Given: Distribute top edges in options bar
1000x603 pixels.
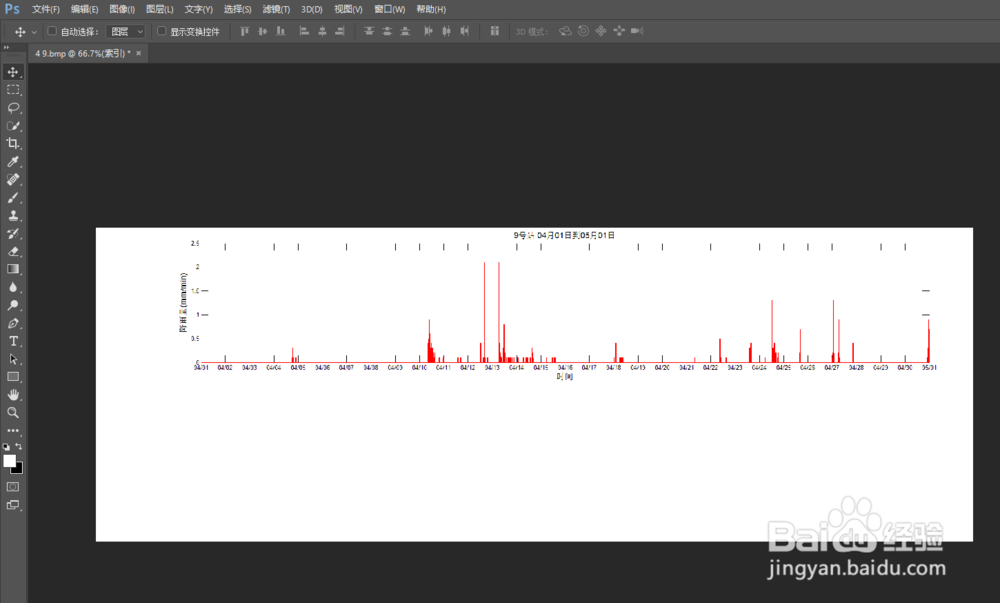Looking at the screenshot, I should coord(369,31).
